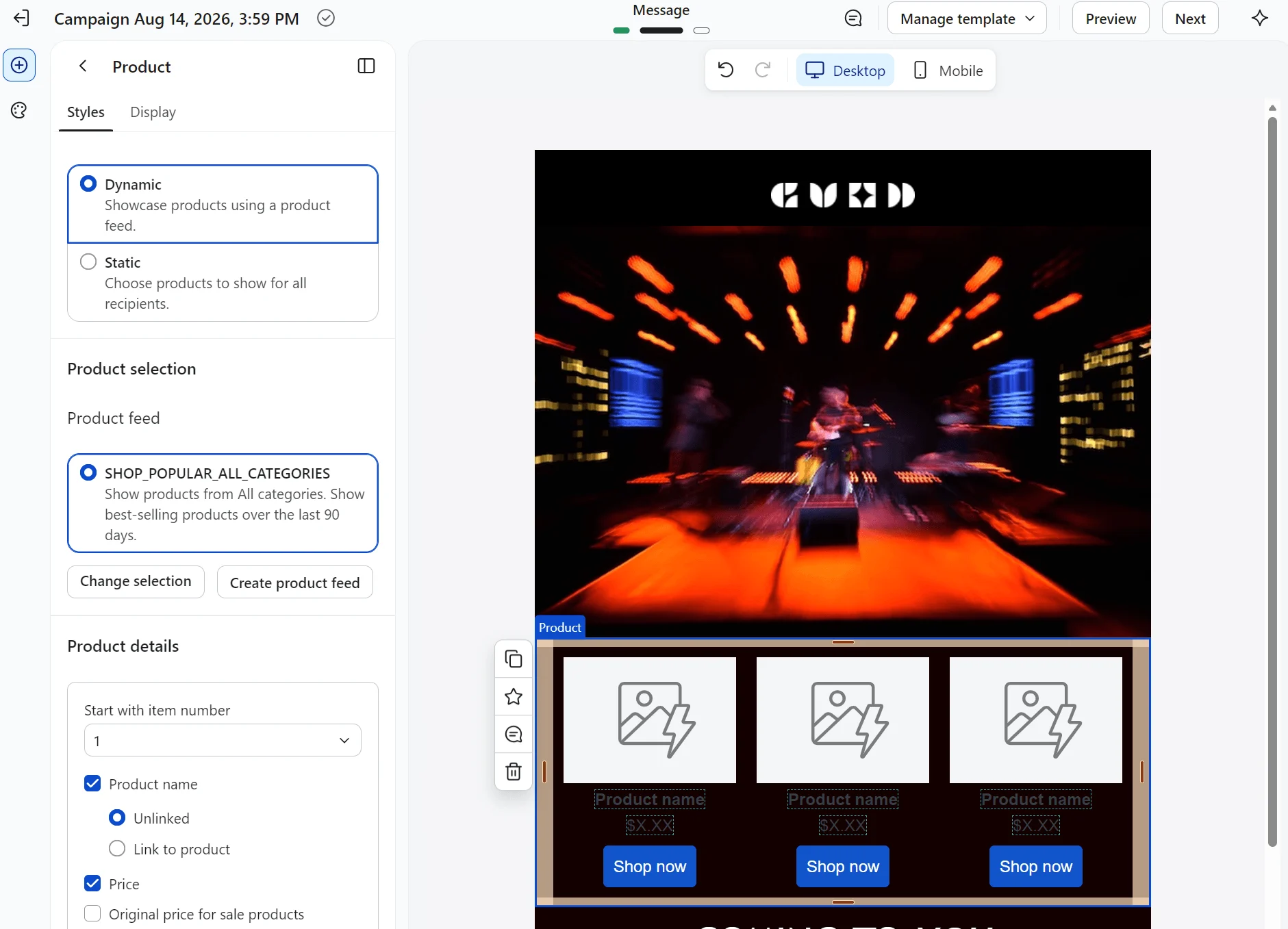The image size is (1288, 929).
Task: Click the third Shop now button
Action: [x=1036, y=867]
